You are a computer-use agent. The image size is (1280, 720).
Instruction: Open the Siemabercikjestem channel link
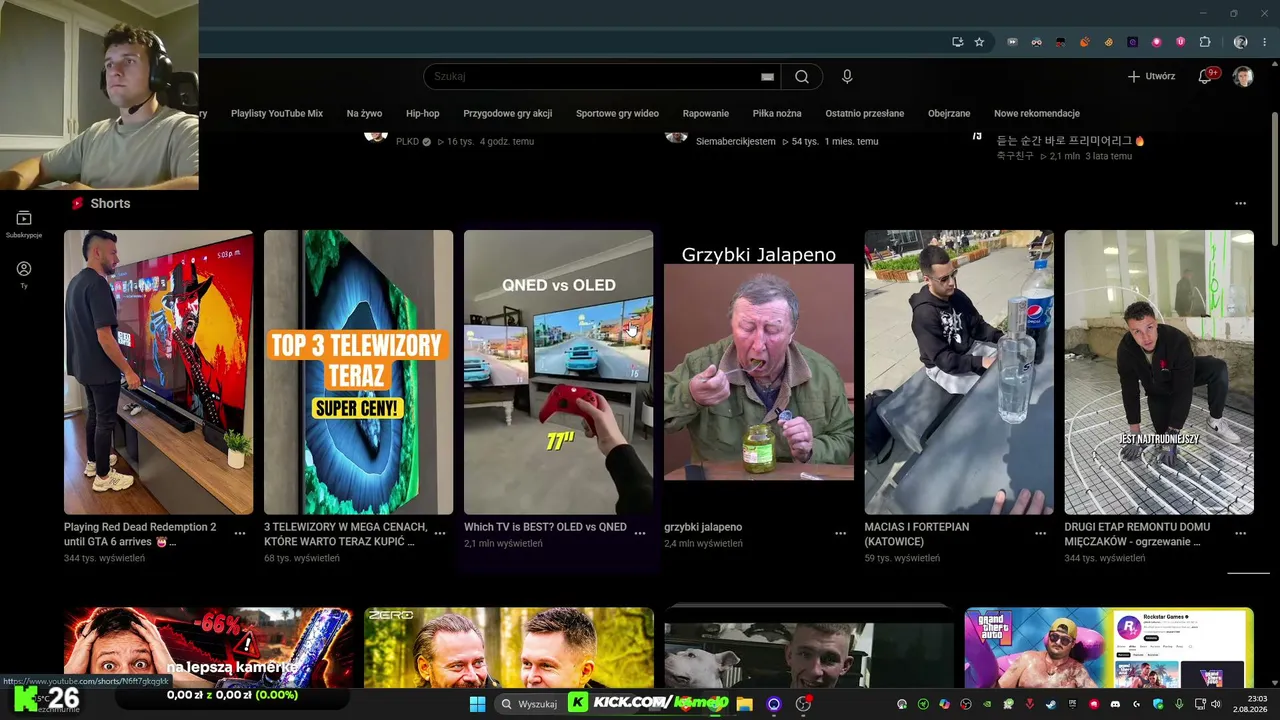736,142
